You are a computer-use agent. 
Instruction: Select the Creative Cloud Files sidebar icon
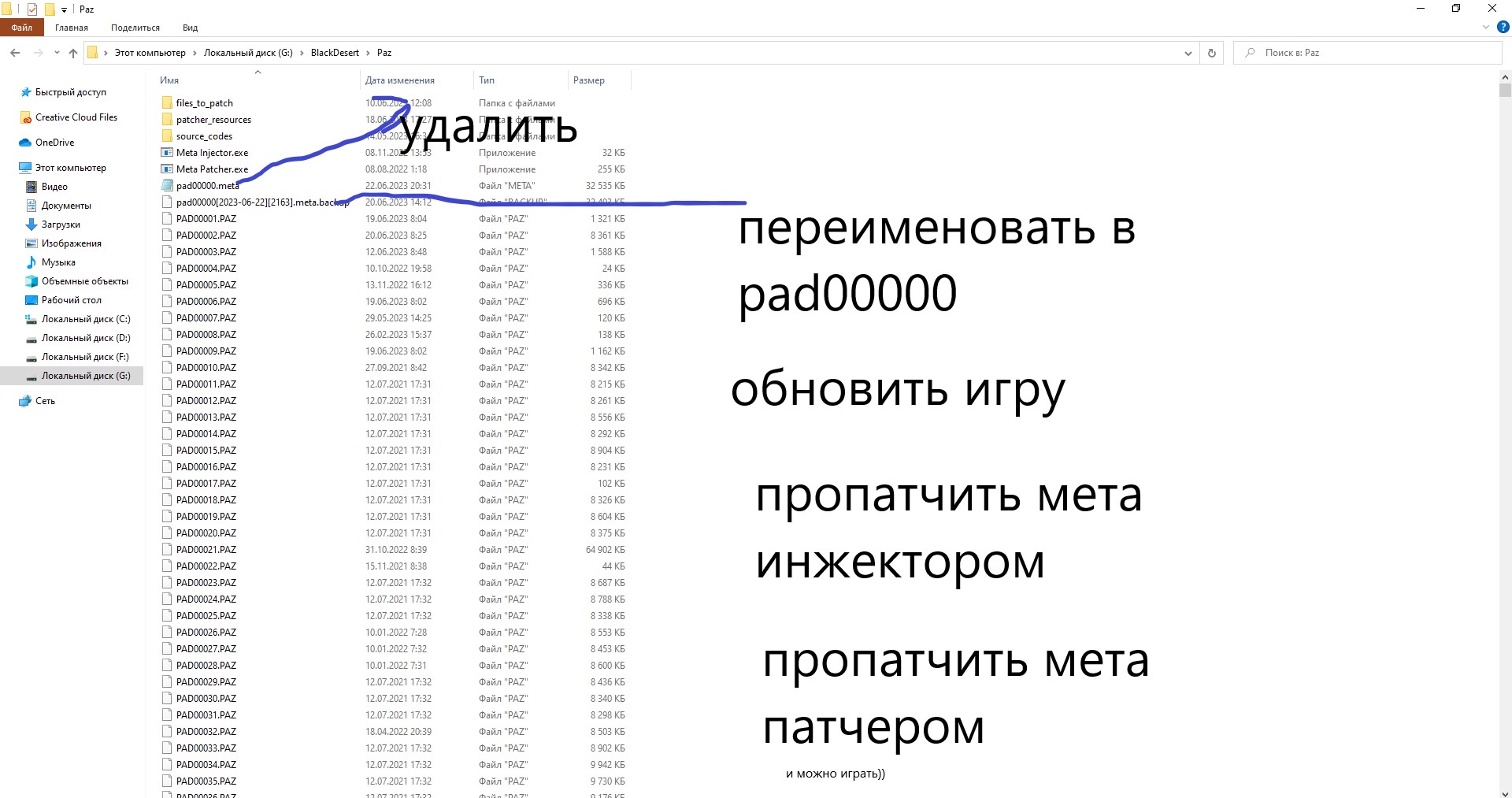point(25,117)
